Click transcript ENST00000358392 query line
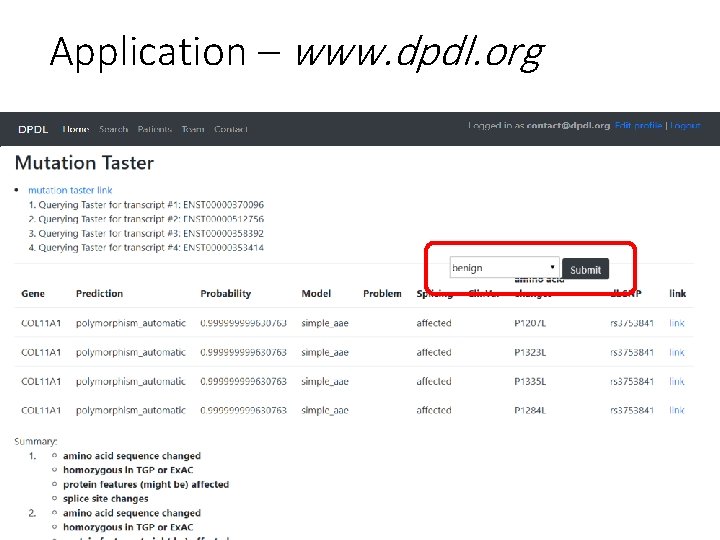The width and height of the screenshot is (720, 540). 146,233
